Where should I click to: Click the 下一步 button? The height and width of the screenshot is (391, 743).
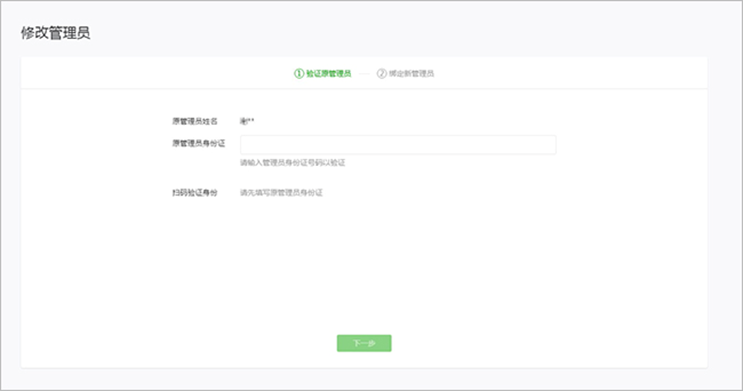pos(364,343)
